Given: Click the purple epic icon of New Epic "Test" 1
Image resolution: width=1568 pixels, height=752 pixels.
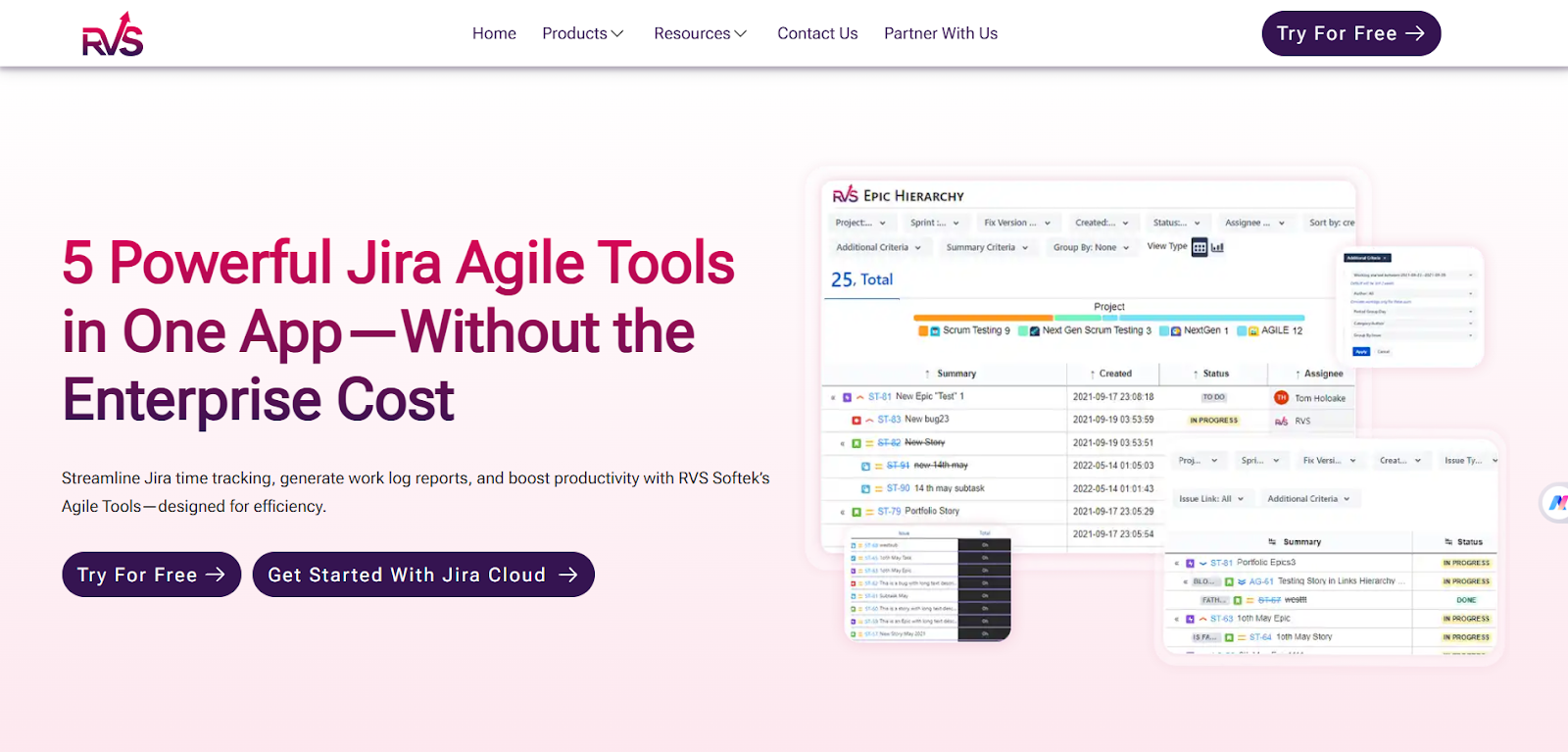Looking at the screenshot, I should click(x=847, y=398).
